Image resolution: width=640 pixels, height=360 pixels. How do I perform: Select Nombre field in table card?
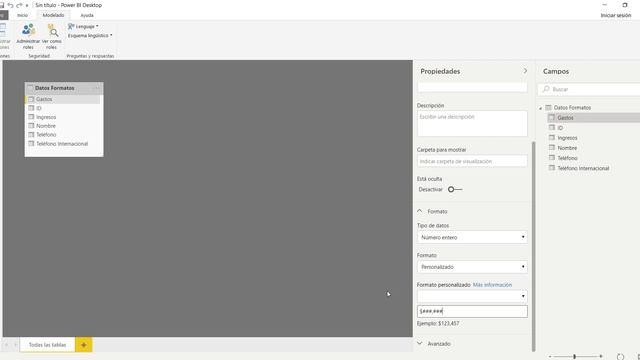click(62, 126)
